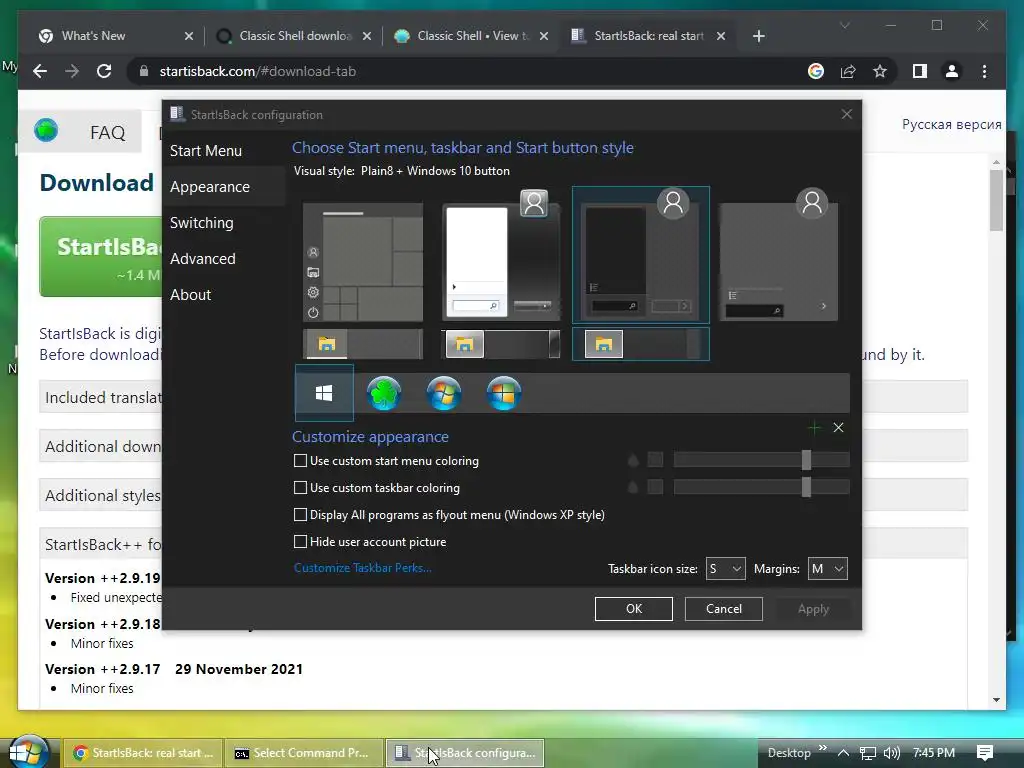
Task: Open the Taskbar icon size dropdown
Action: [x=726, y=569]
